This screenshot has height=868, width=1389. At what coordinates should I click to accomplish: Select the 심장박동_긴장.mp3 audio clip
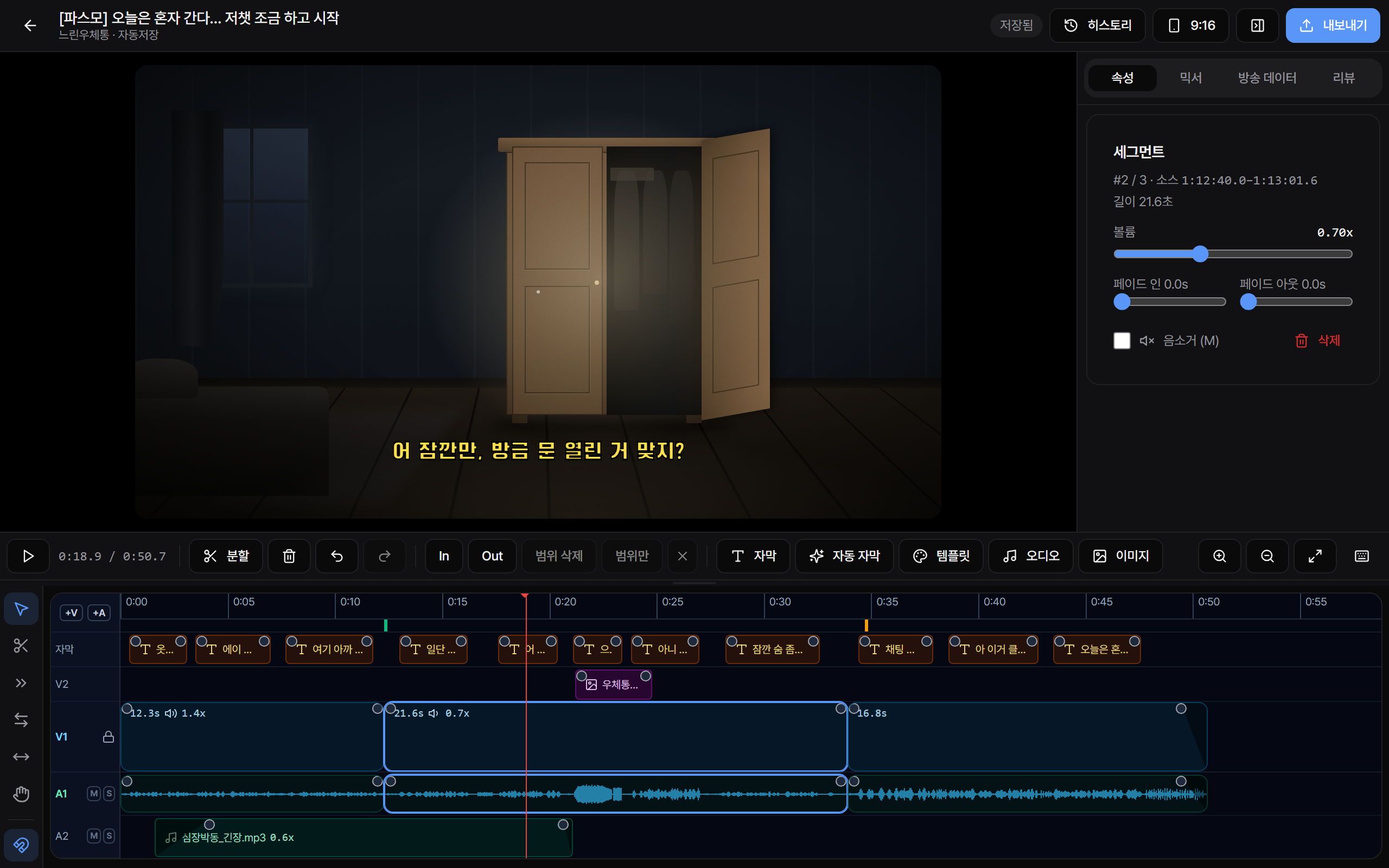[x=364, y=838]
